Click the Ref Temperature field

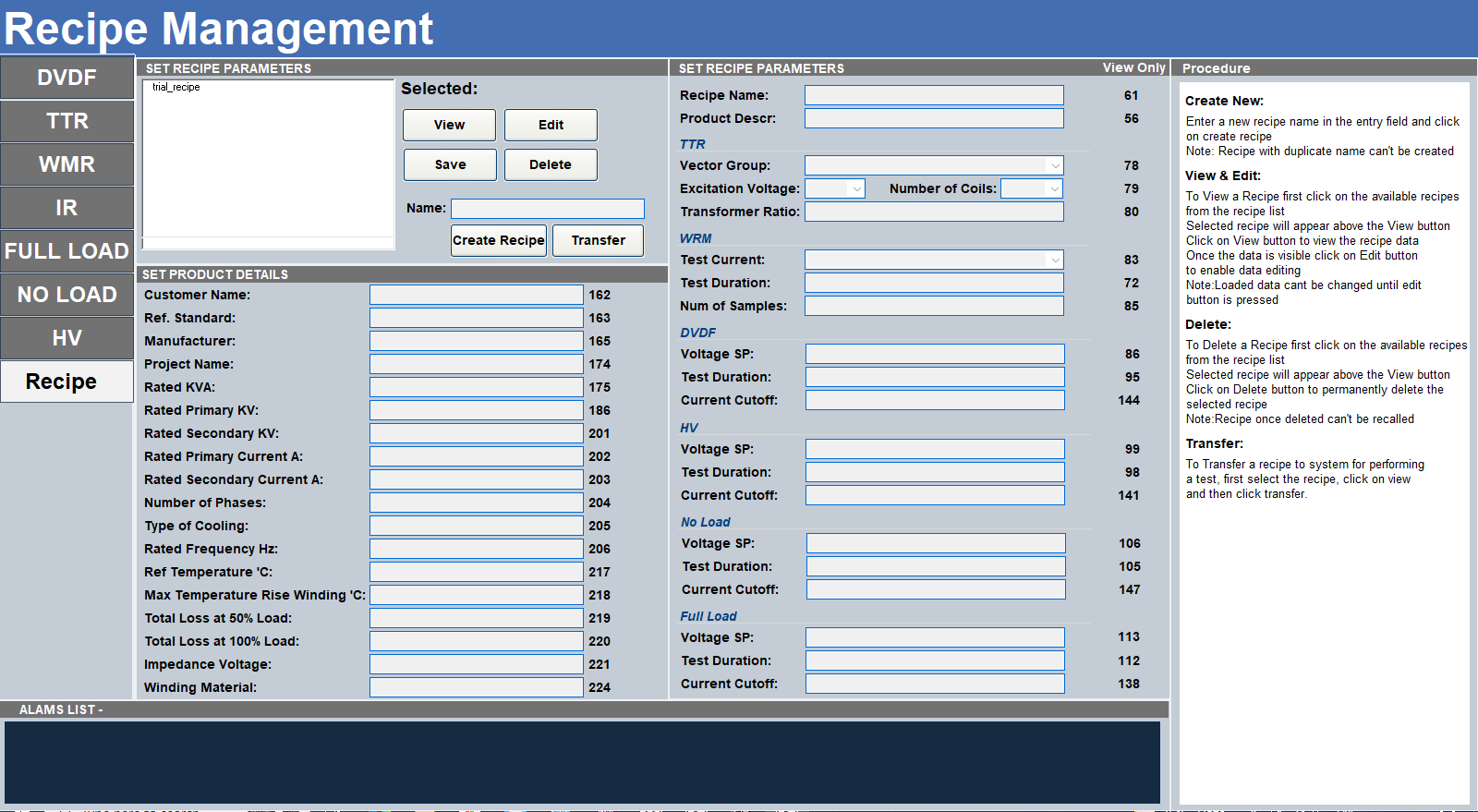477,572
